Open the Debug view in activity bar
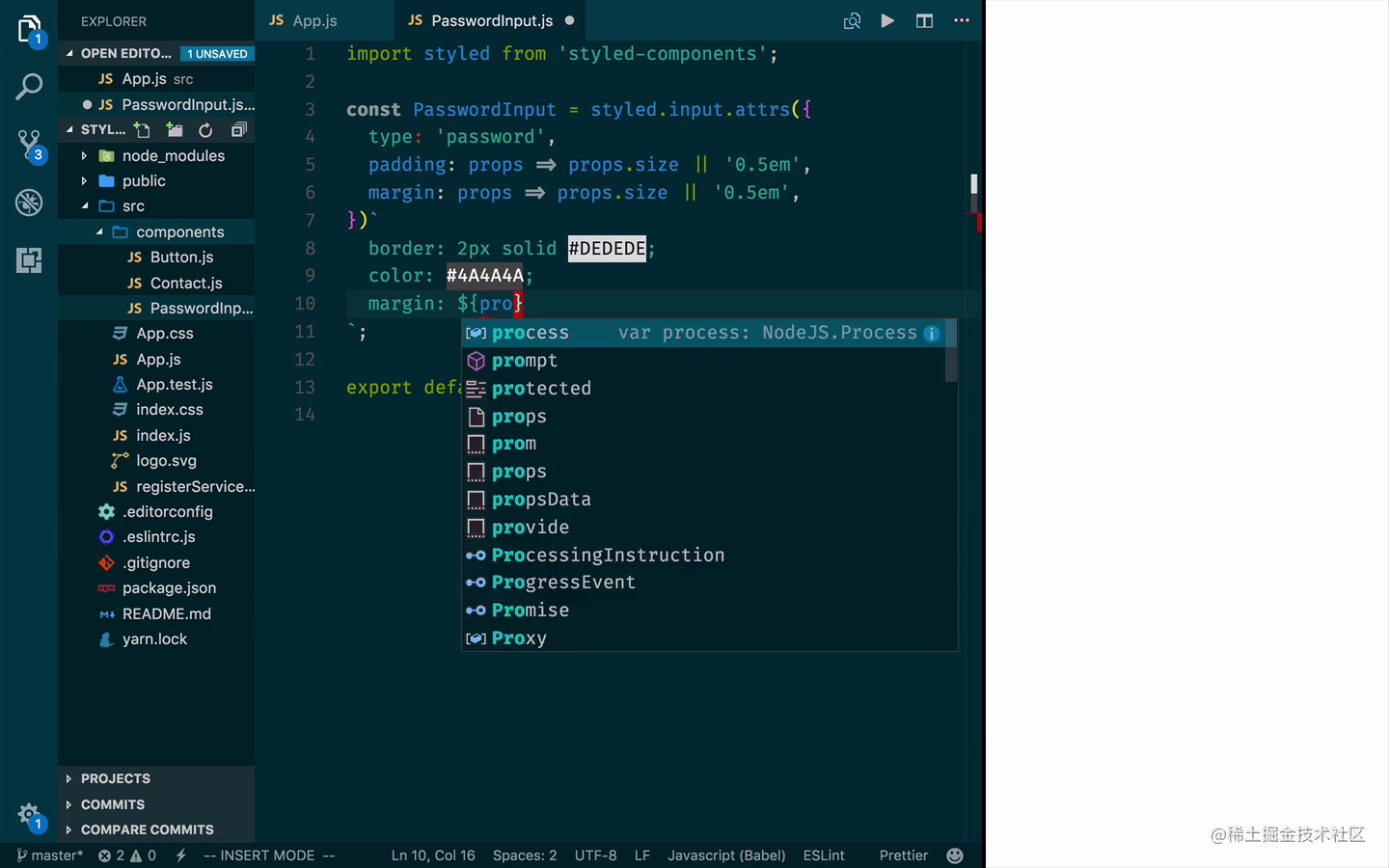This screenshot has width=1389, height=868. click(29, 203)
